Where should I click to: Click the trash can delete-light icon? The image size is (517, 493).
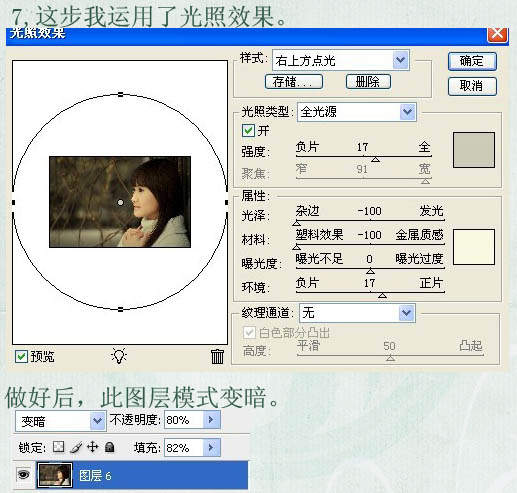coord(217,356)
